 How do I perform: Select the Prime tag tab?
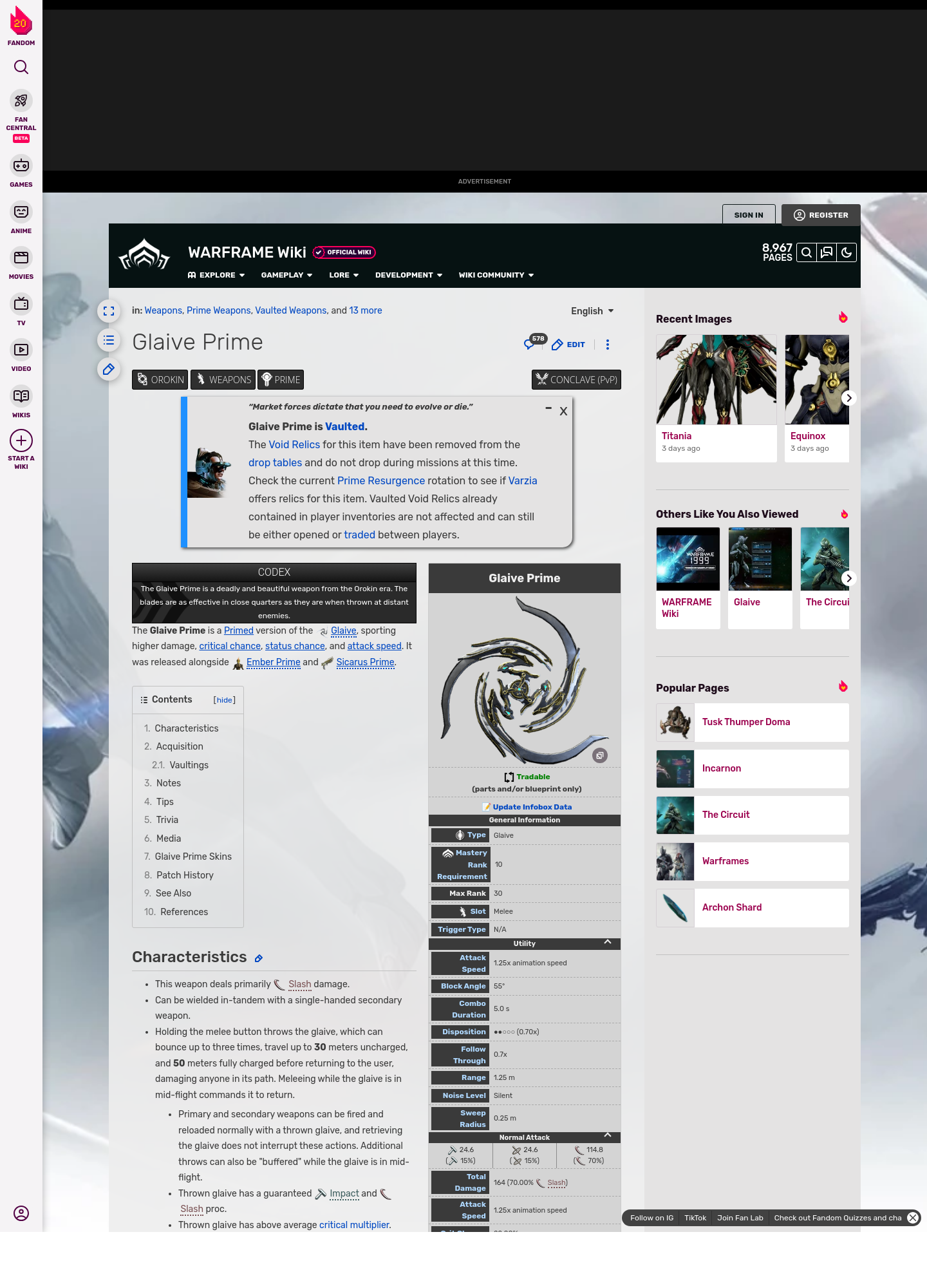coord(281,380)
